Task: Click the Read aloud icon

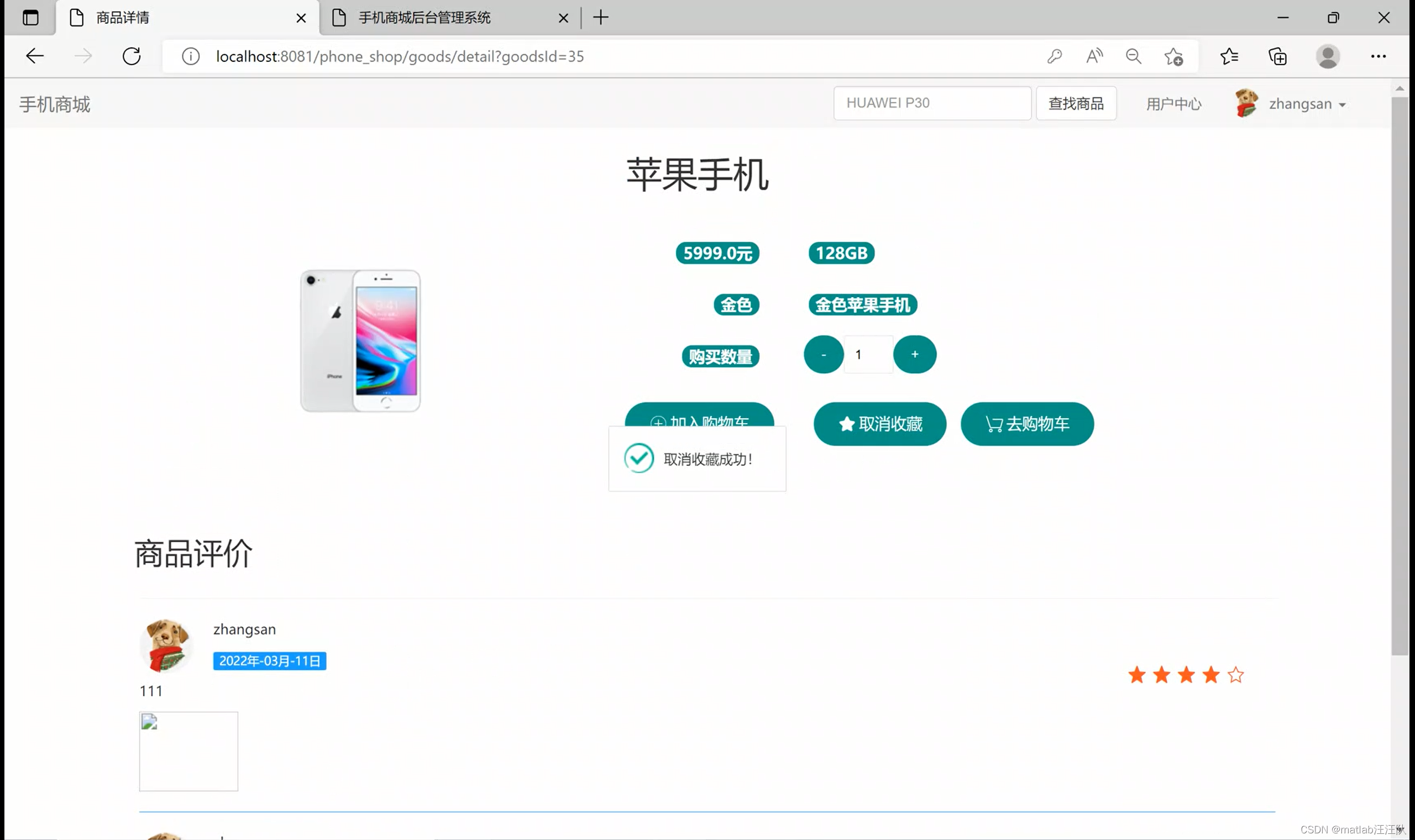Action: point(1094,56)
